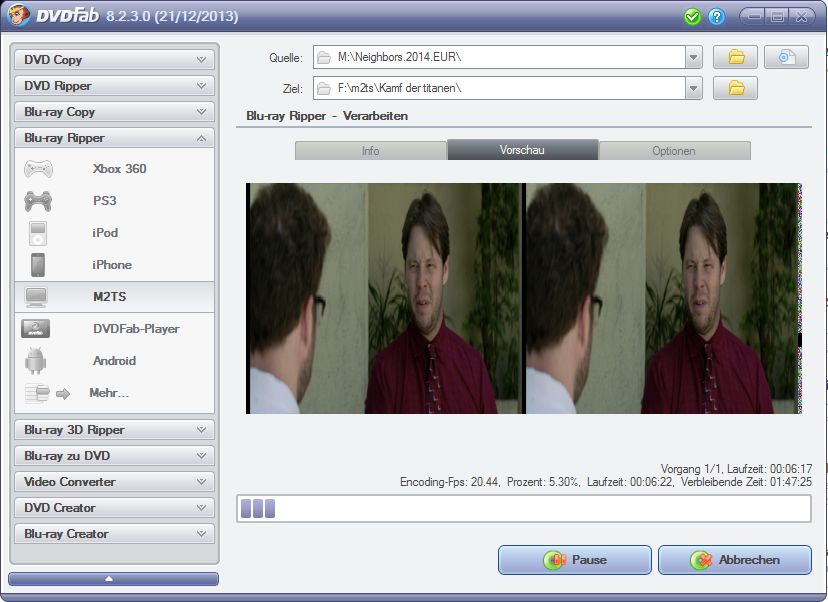Click the Verbleibende Zeit 01:47:25 status
The image size is (828, 602).
pyautogui.click(x=746, y=482)
